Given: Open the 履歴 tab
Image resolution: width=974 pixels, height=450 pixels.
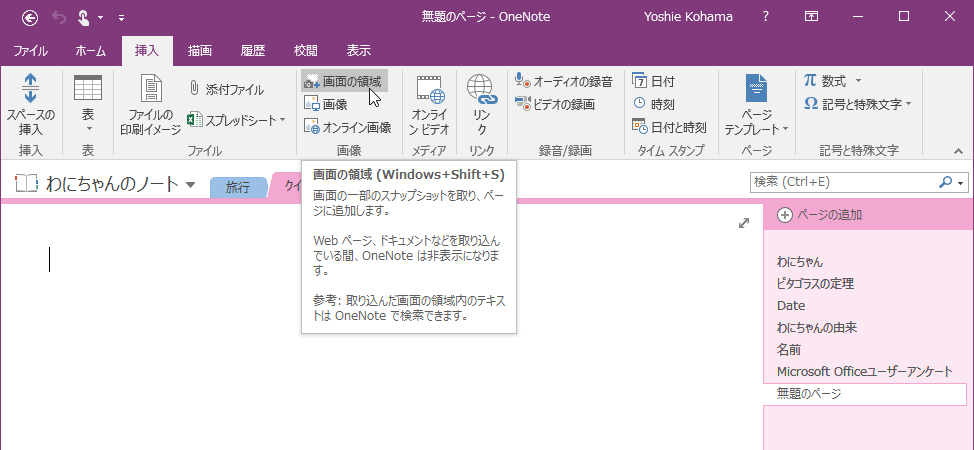Looking at the screenshot, I should click(253, 51).
